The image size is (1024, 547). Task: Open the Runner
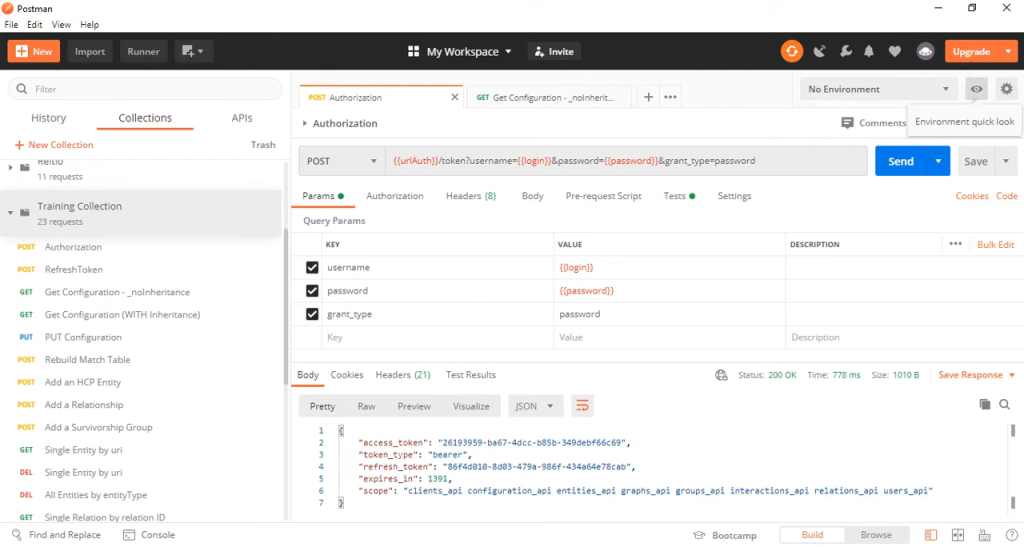click(x=143, y=52)
